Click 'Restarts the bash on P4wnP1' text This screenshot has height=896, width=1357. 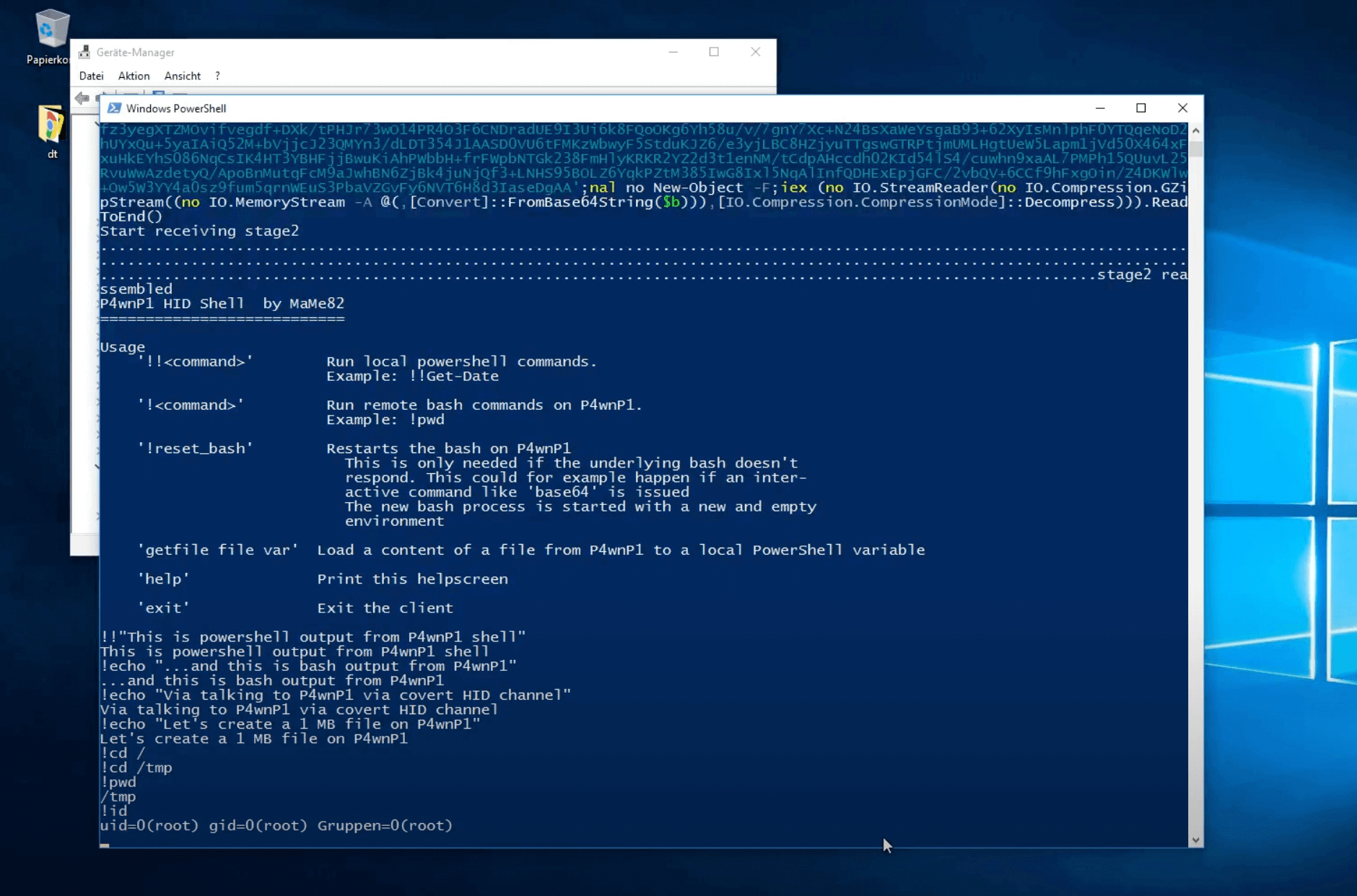[448, 448]
